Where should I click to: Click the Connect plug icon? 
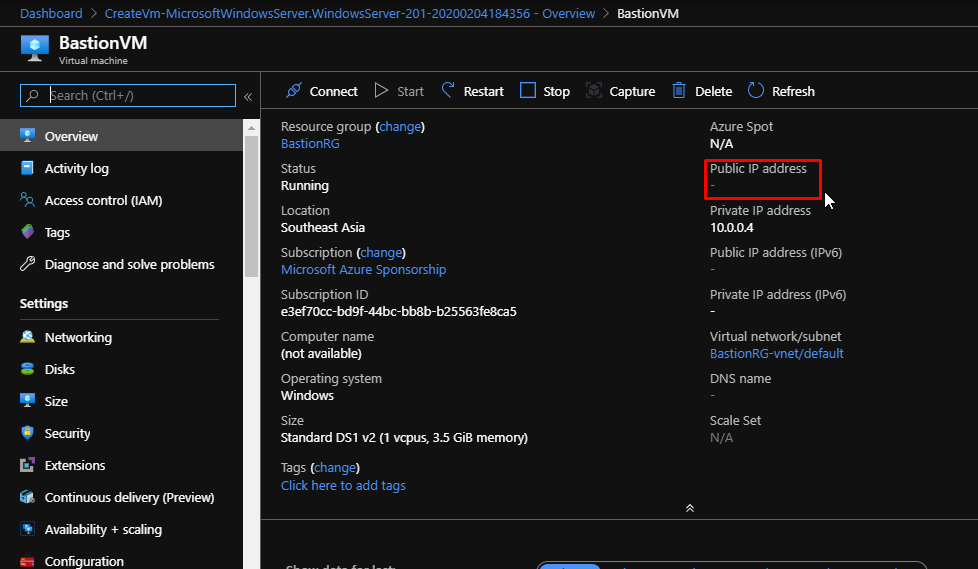point(294,90)
